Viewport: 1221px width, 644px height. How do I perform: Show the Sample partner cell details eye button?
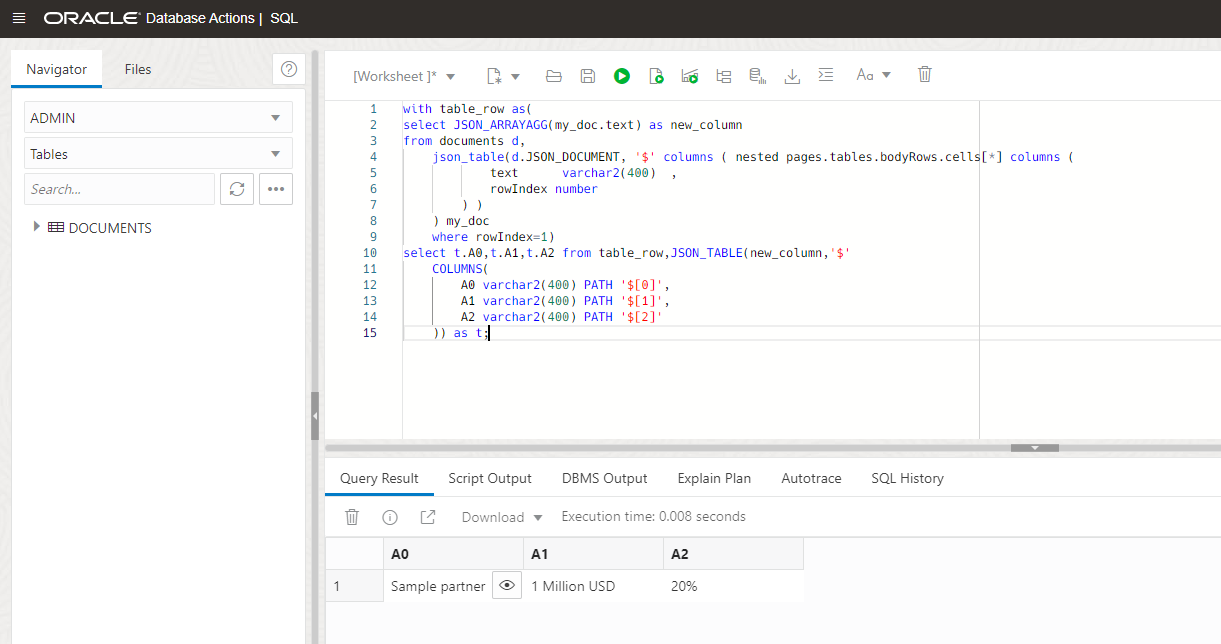(506, 585)
